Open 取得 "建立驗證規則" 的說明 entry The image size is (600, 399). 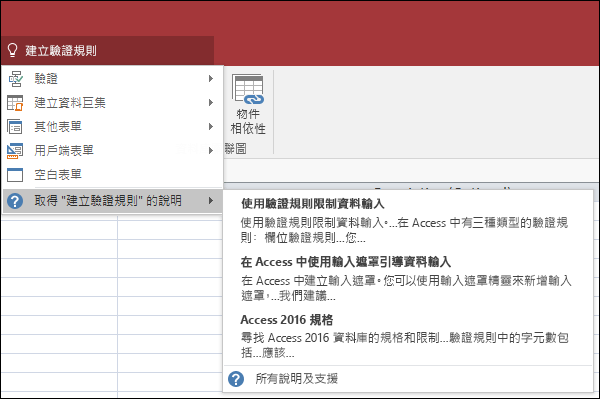112,200
